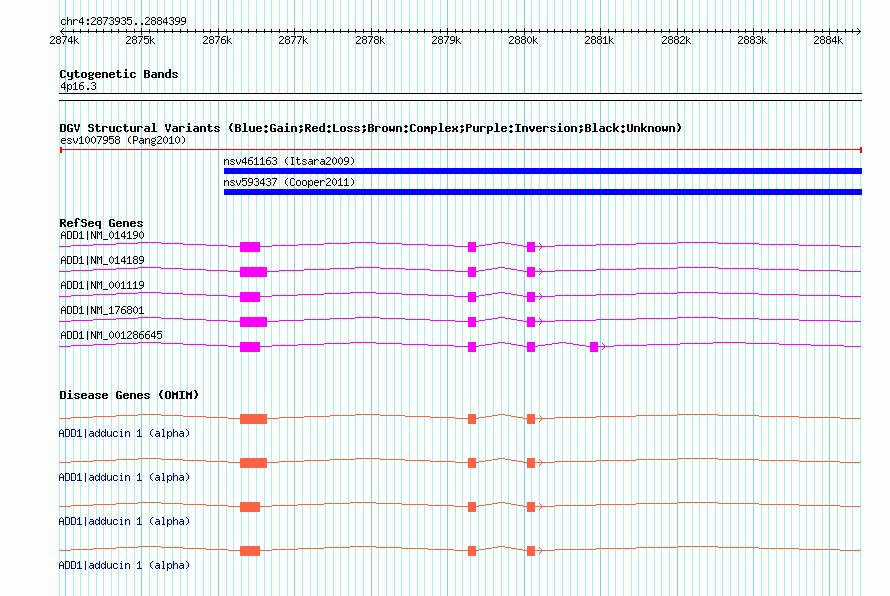
Task: Click the blue nsv461163 gain bar
Action: [543, 171]
